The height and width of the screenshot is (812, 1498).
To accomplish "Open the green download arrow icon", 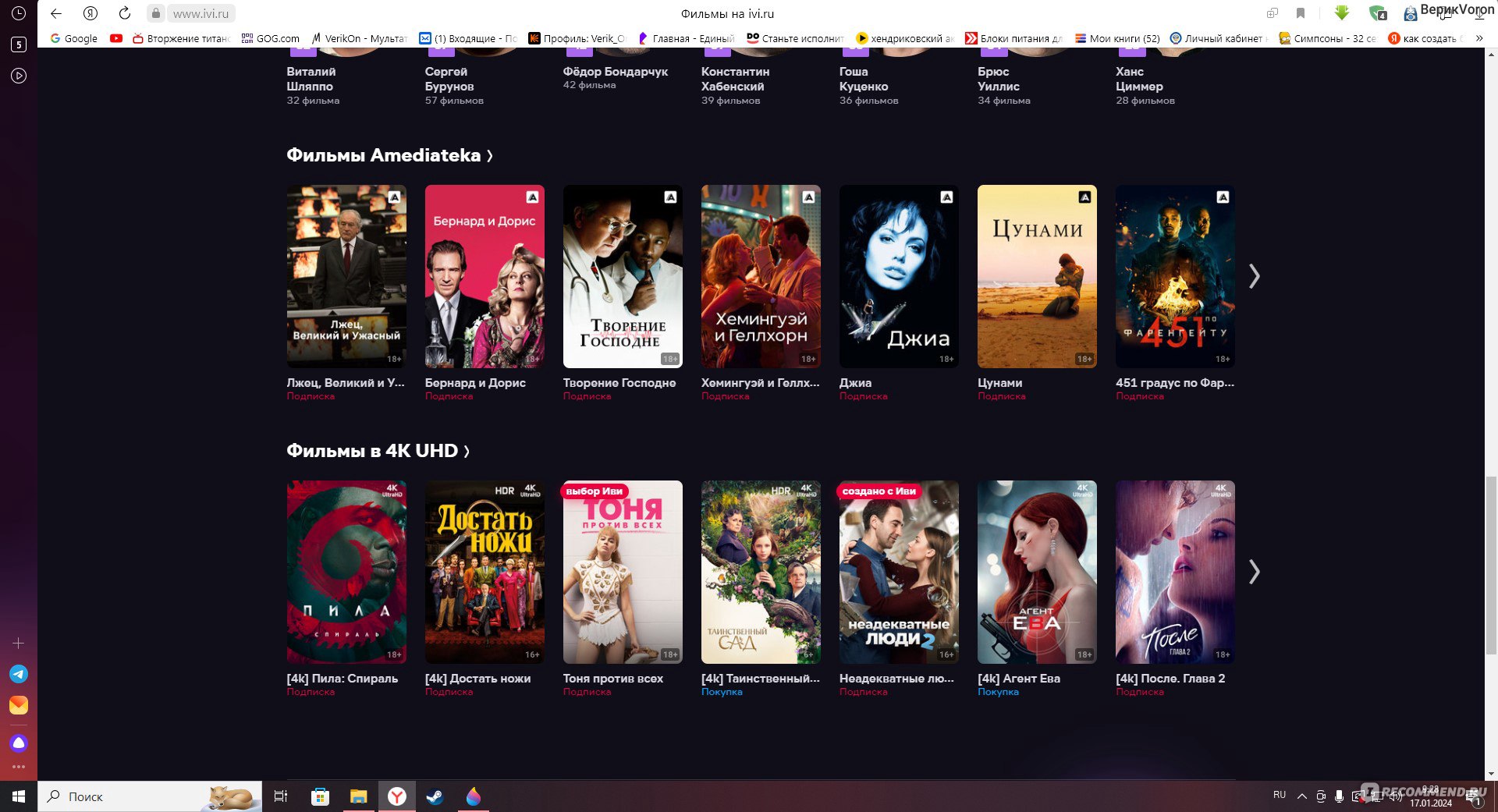I will [x=1342, y=13].
